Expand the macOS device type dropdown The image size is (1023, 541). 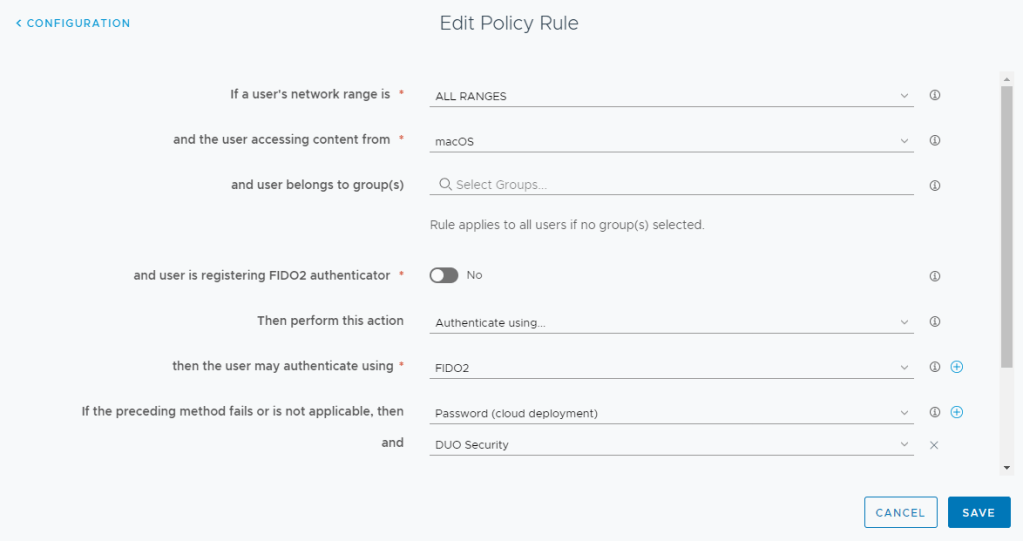click(671, 141)
